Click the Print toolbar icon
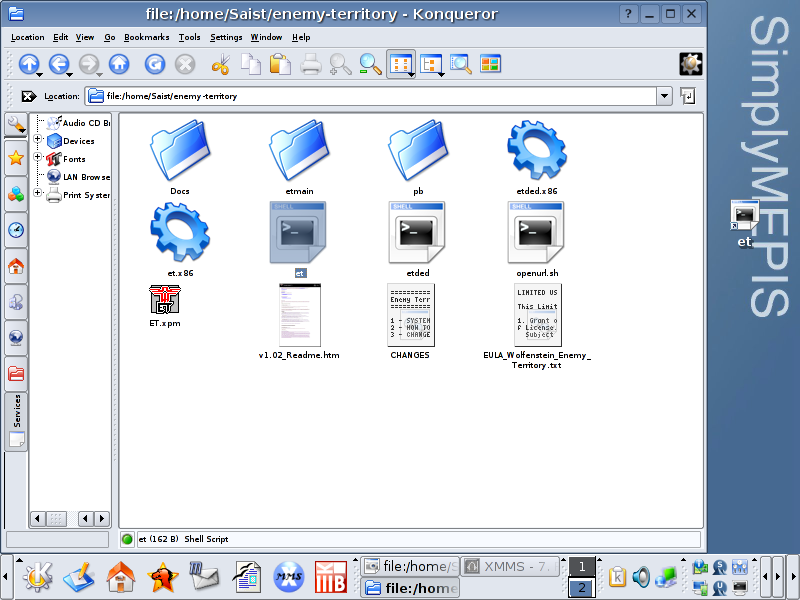The height and width of the screenshot is (600, 800). (311, 64)
